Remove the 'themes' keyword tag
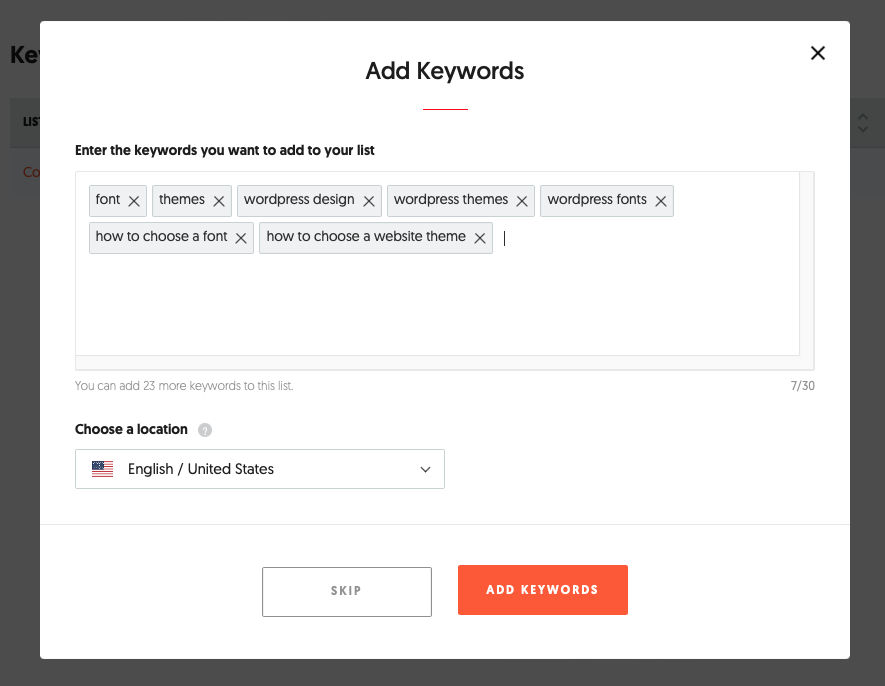Viewport: 885px width, 686px height. [219, 201]
